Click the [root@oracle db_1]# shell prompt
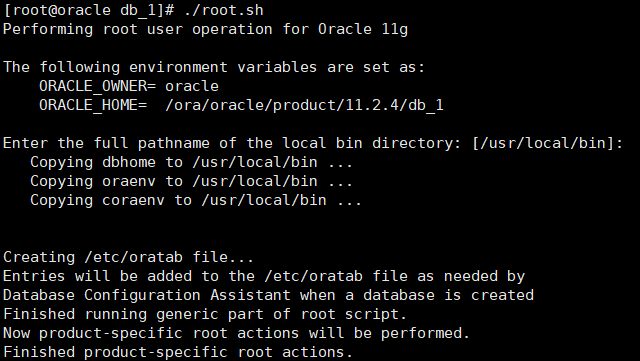This screenshot has width=640, height=361. (x=89, y=10)
